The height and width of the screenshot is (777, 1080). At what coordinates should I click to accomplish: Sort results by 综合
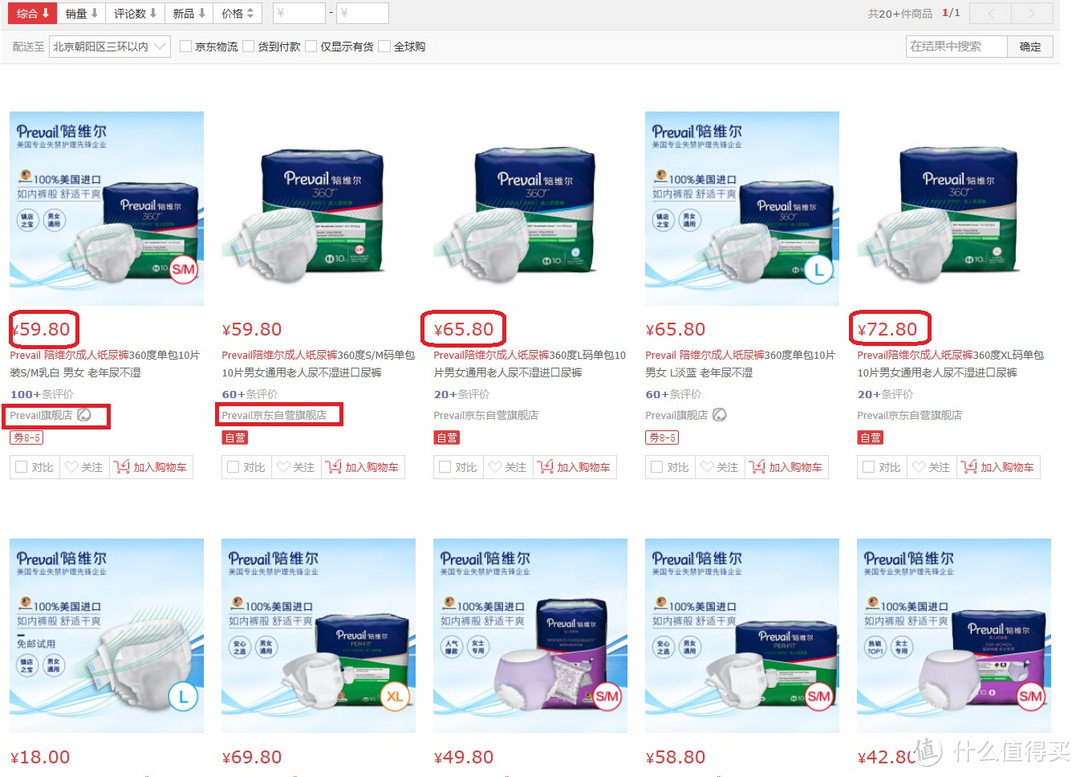click(32, 13)
